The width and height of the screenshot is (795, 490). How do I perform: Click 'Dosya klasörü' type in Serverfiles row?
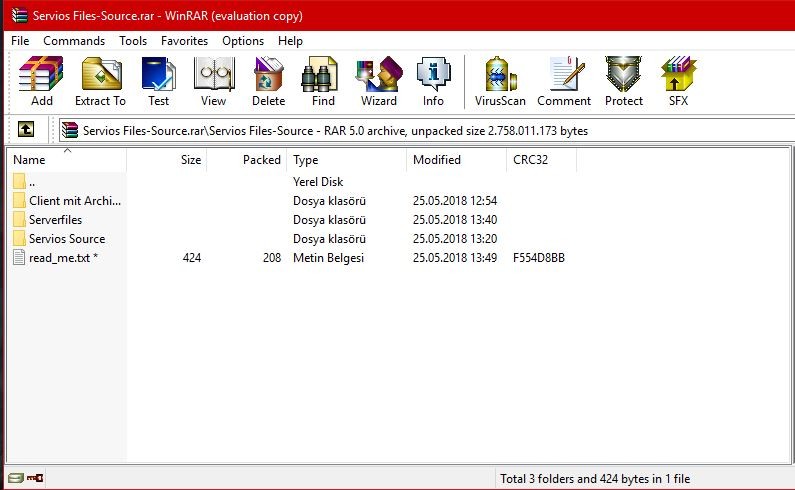pyautogui.click(x=329, y=220)
